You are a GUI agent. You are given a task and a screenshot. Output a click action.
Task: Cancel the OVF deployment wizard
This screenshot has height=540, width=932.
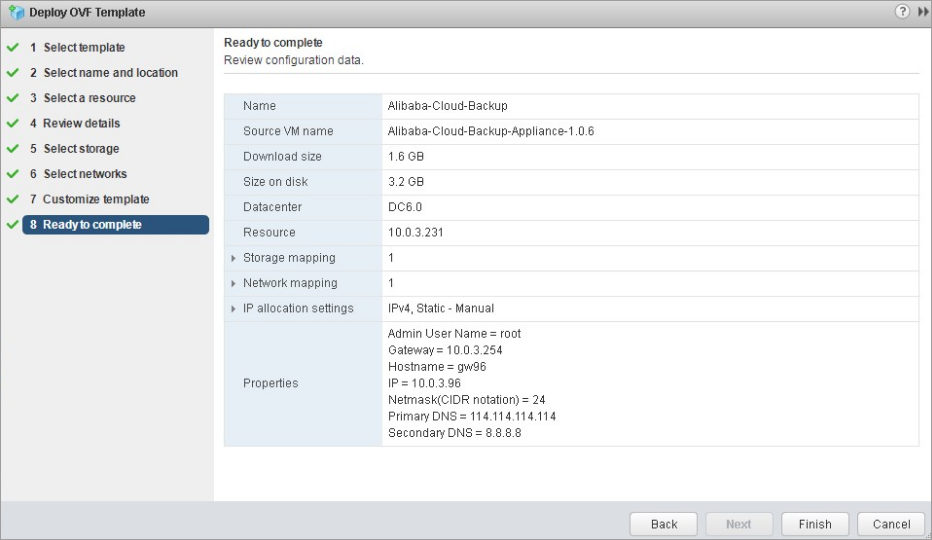891,524
